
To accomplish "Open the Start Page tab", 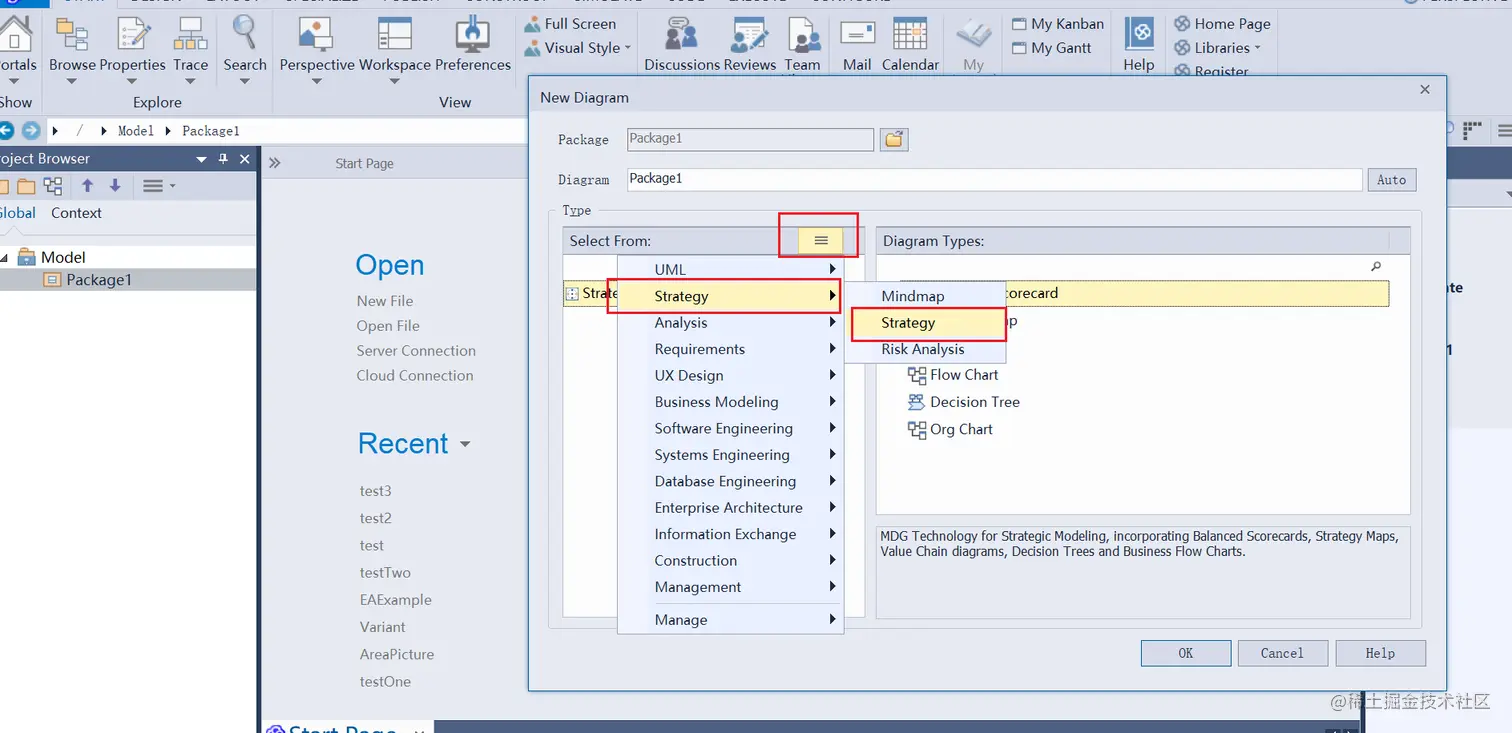I will pos(364,164).
